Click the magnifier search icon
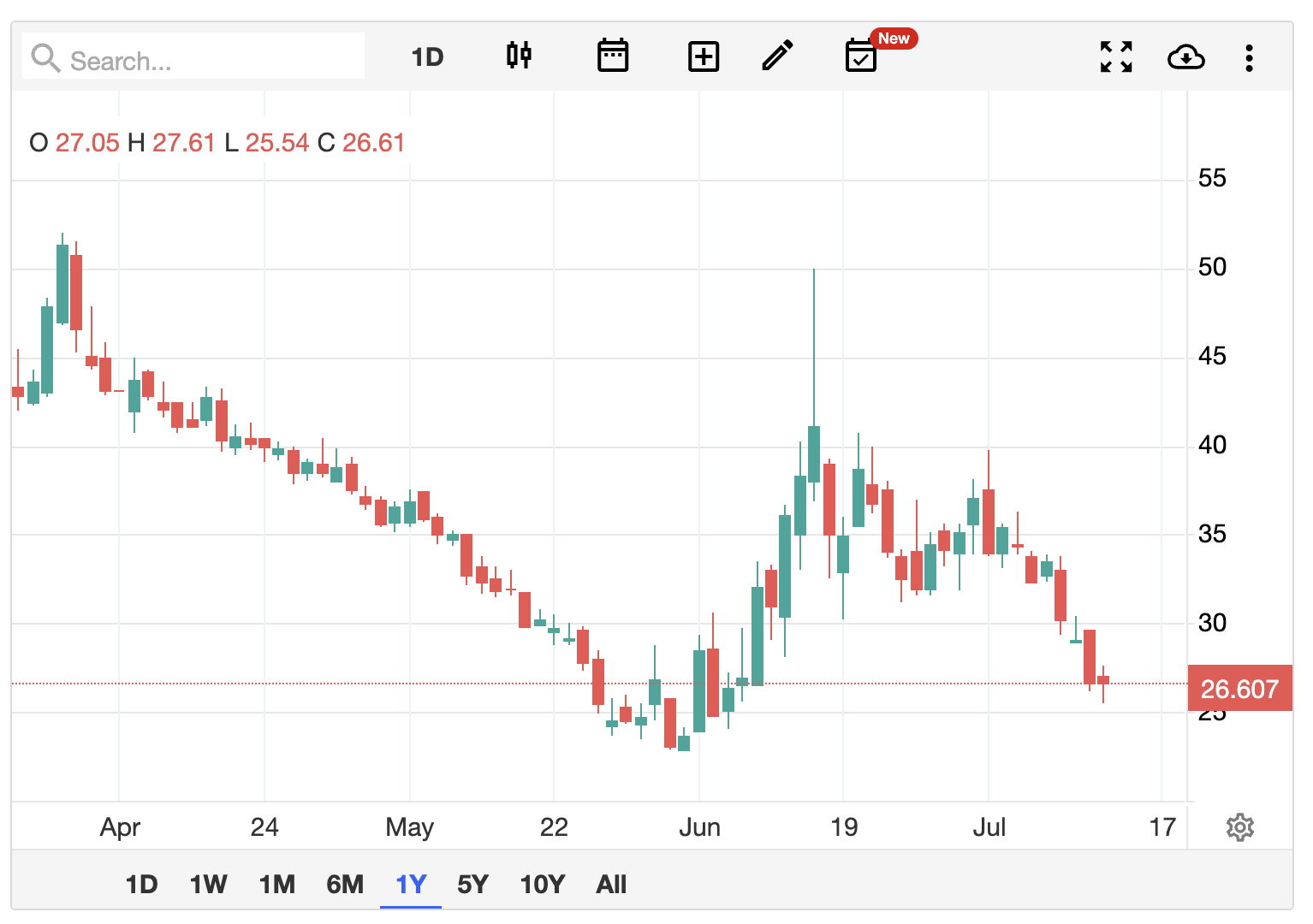The width and height of the screenshot is (1313, 924). coord(45,59)
